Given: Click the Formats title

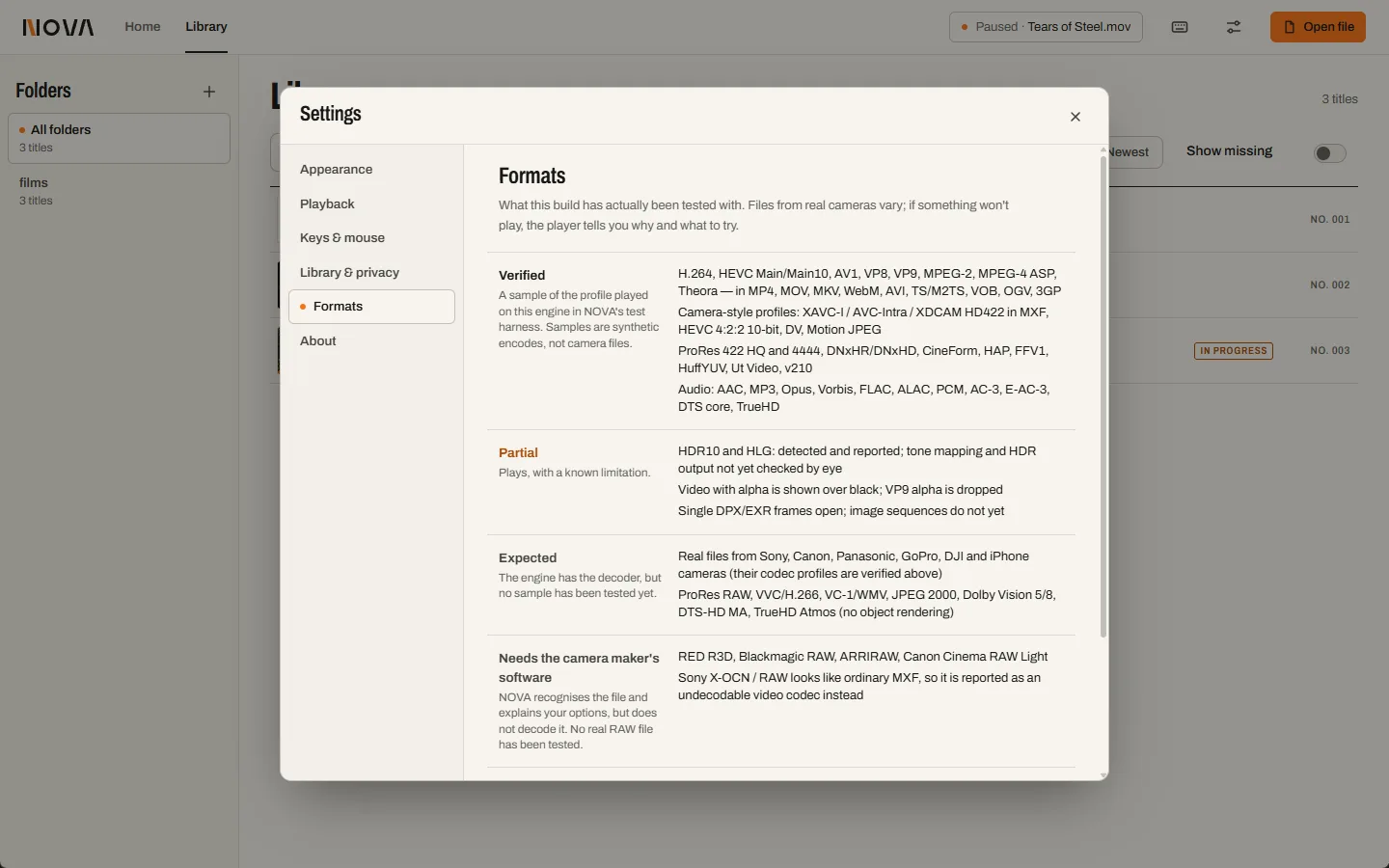Looking at the screenshot, I should coord(532,176).
